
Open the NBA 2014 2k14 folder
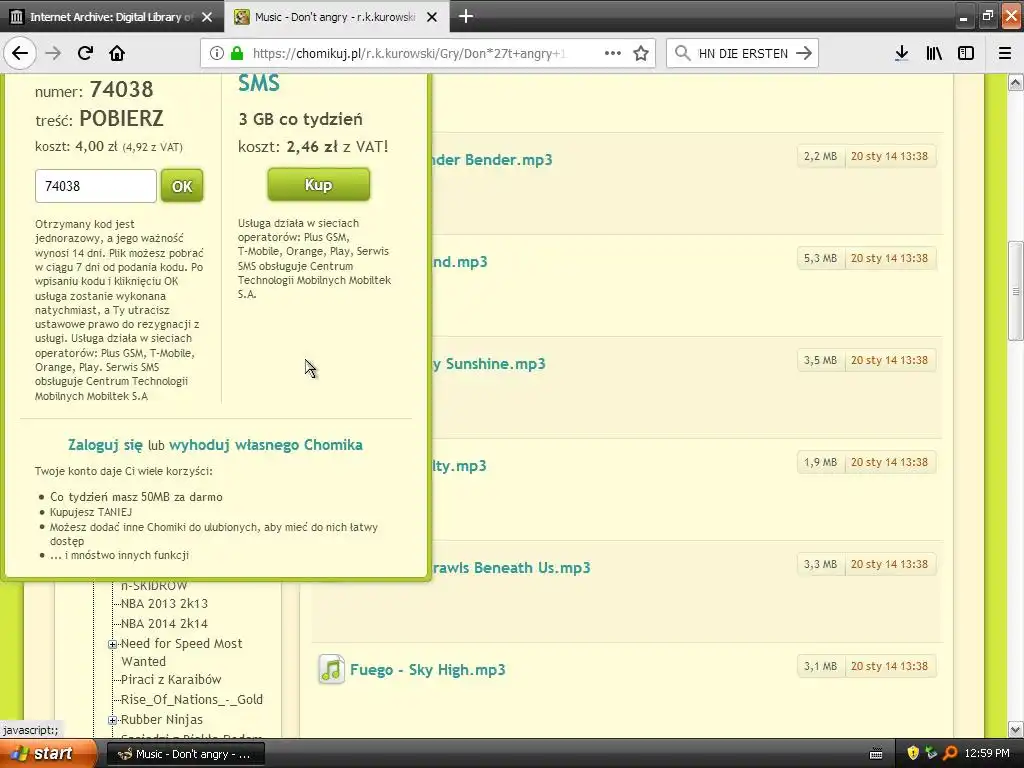pos(165,624)
